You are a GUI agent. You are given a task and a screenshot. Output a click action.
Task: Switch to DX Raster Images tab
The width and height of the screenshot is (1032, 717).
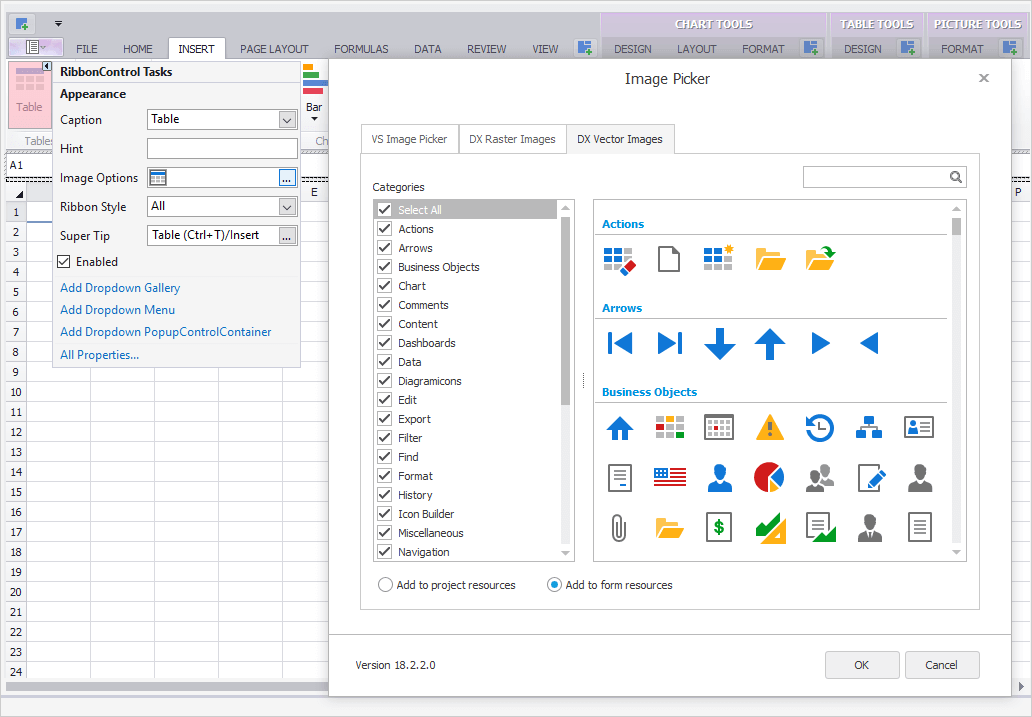(512, 139)
